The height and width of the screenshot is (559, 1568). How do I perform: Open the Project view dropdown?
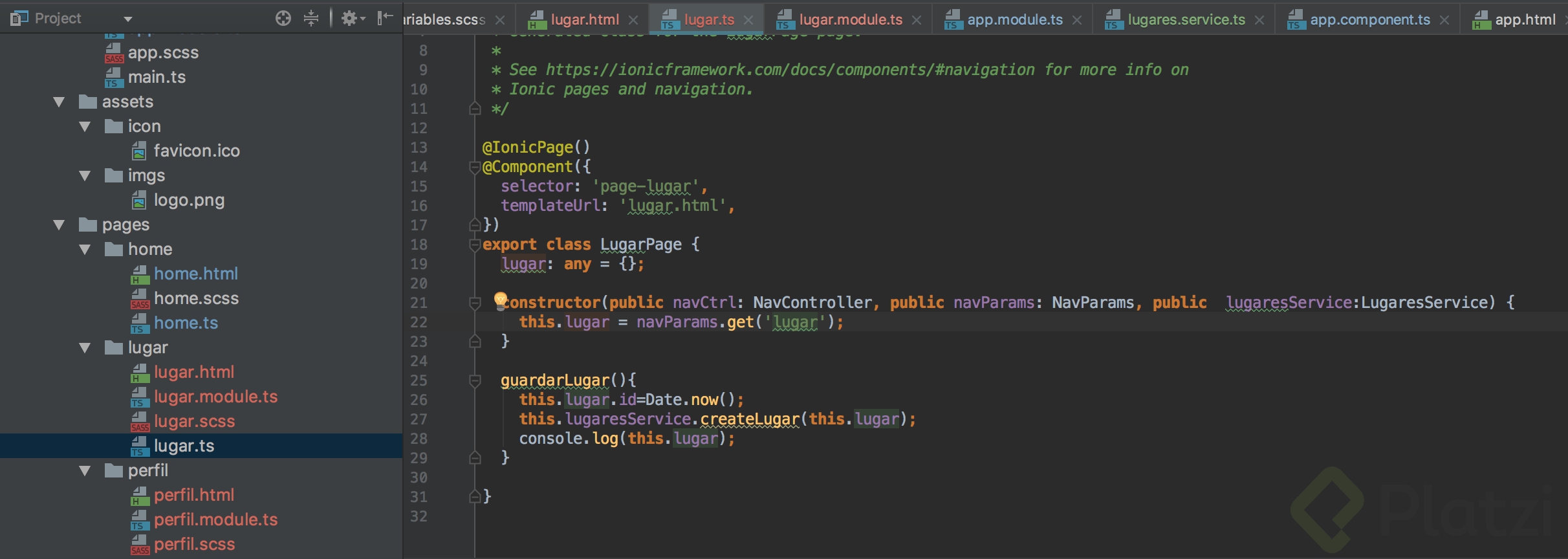[x=128, y=19]
